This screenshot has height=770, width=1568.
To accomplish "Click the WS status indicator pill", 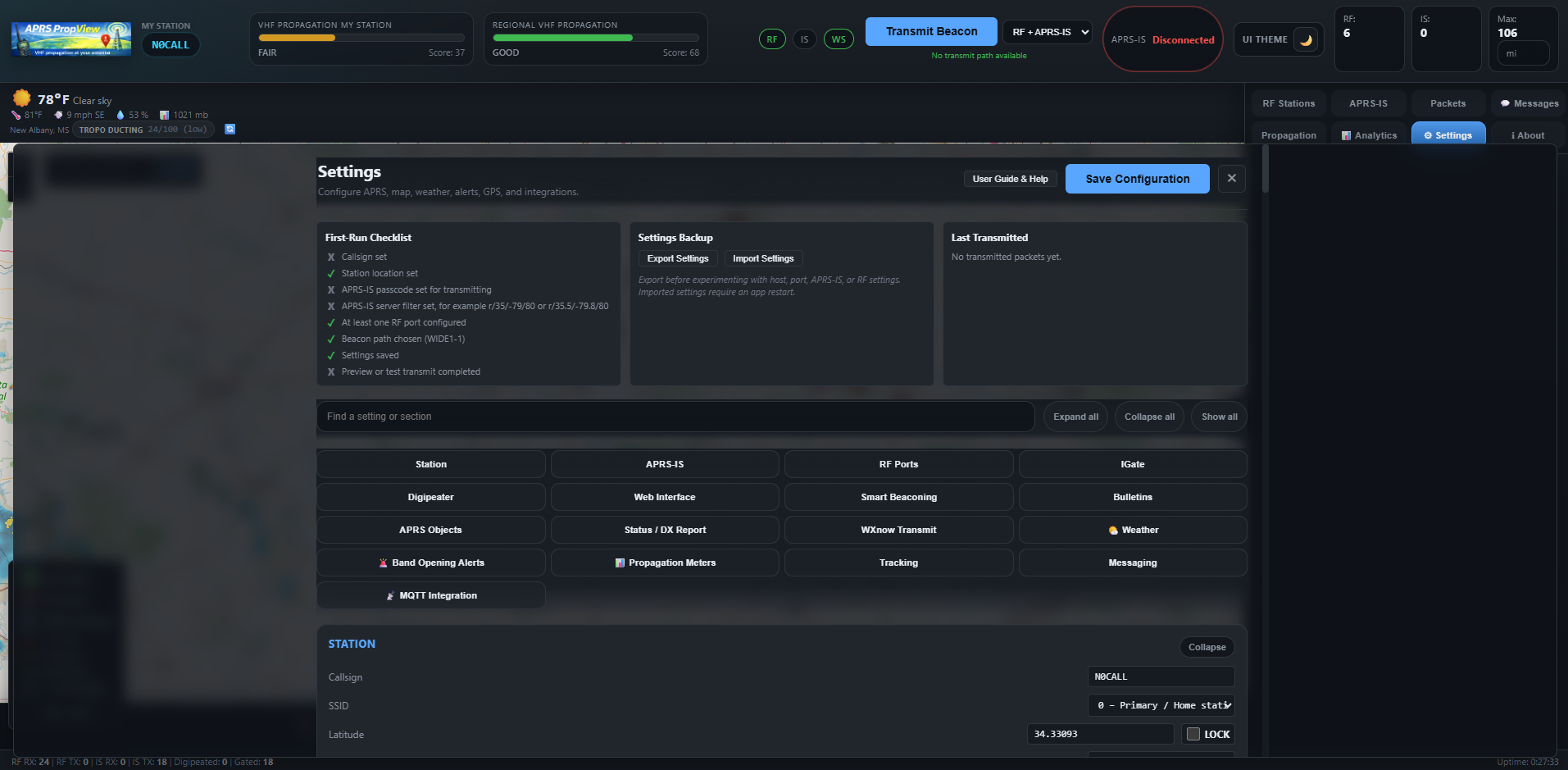I will [839, 39].
